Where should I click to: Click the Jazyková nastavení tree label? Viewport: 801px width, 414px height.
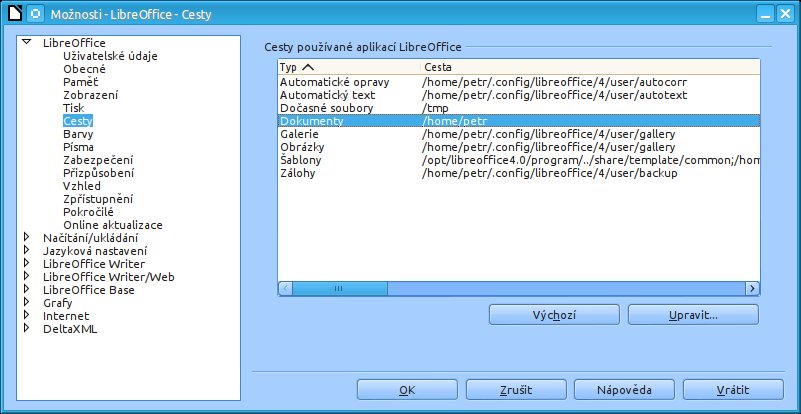[x=95, y=251]
